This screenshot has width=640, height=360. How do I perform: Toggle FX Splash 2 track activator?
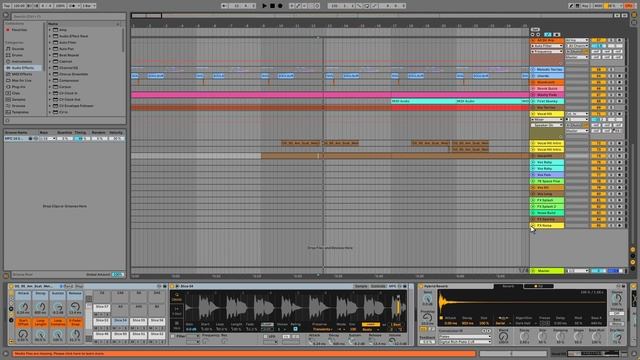point(599,207)
